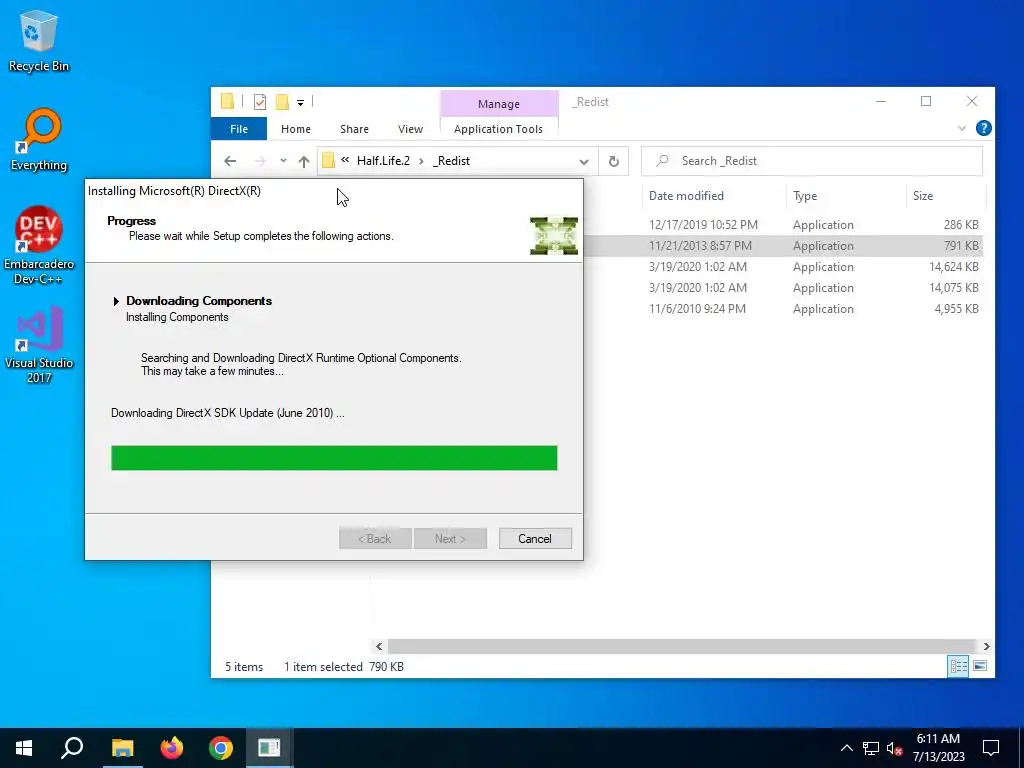Expand the address bar history dropdown
Image resolution: width=1024 pixels, height=768 pixels.
coord(584,161)
